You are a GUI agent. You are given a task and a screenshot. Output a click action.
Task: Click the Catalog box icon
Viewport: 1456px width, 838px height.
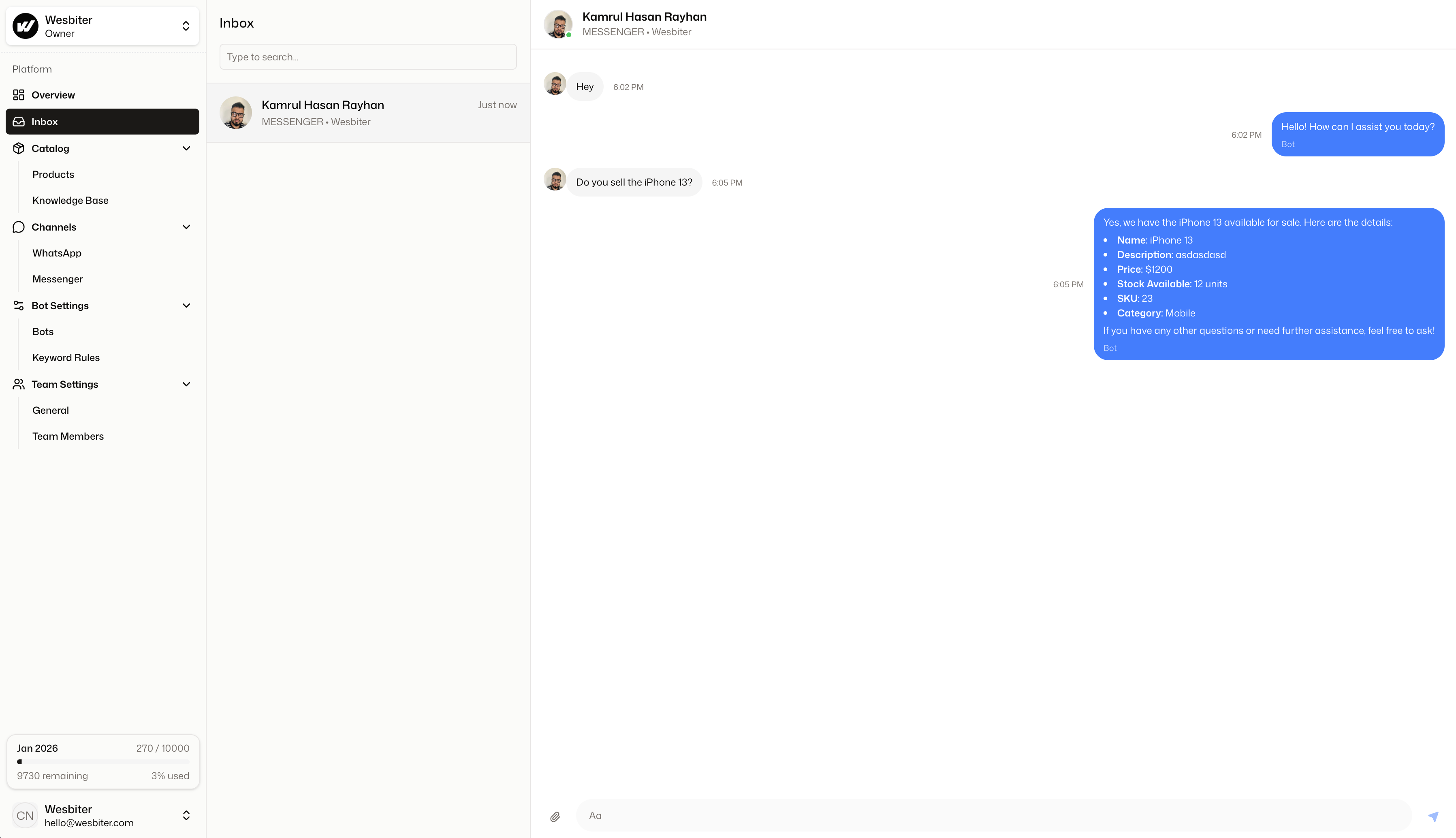(18, 148)
